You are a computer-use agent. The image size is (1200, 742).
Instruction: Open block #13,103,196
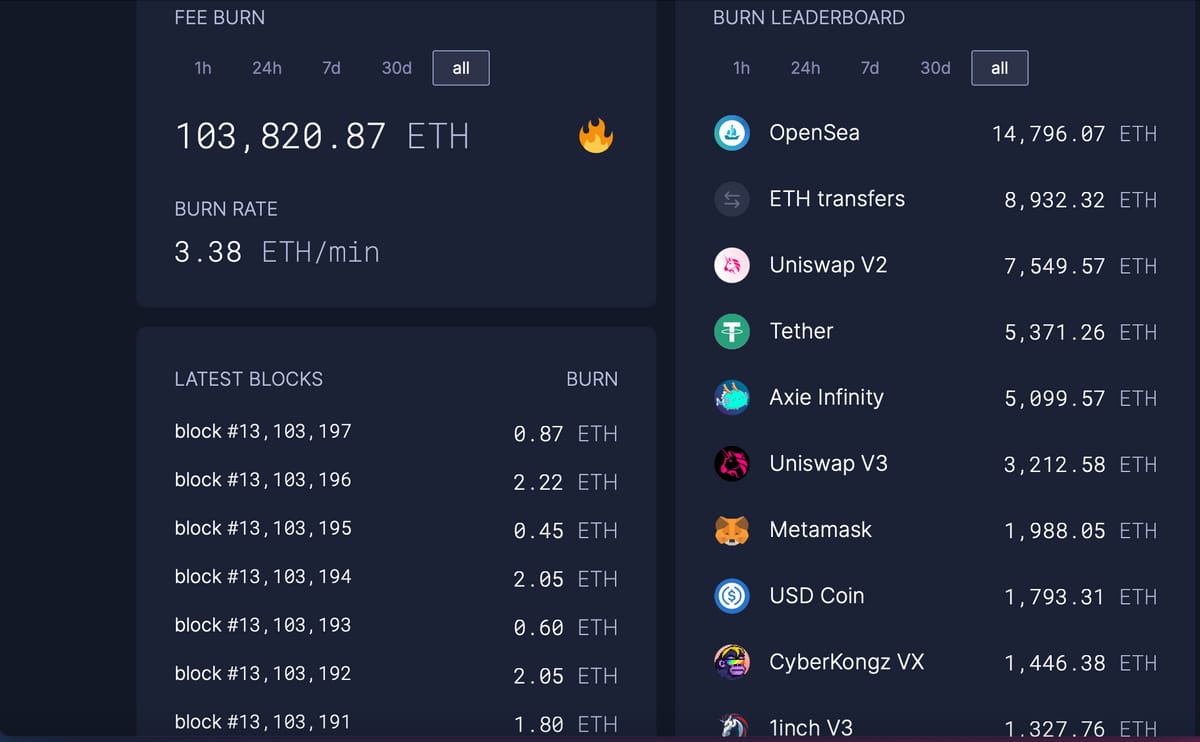point(263,480)
